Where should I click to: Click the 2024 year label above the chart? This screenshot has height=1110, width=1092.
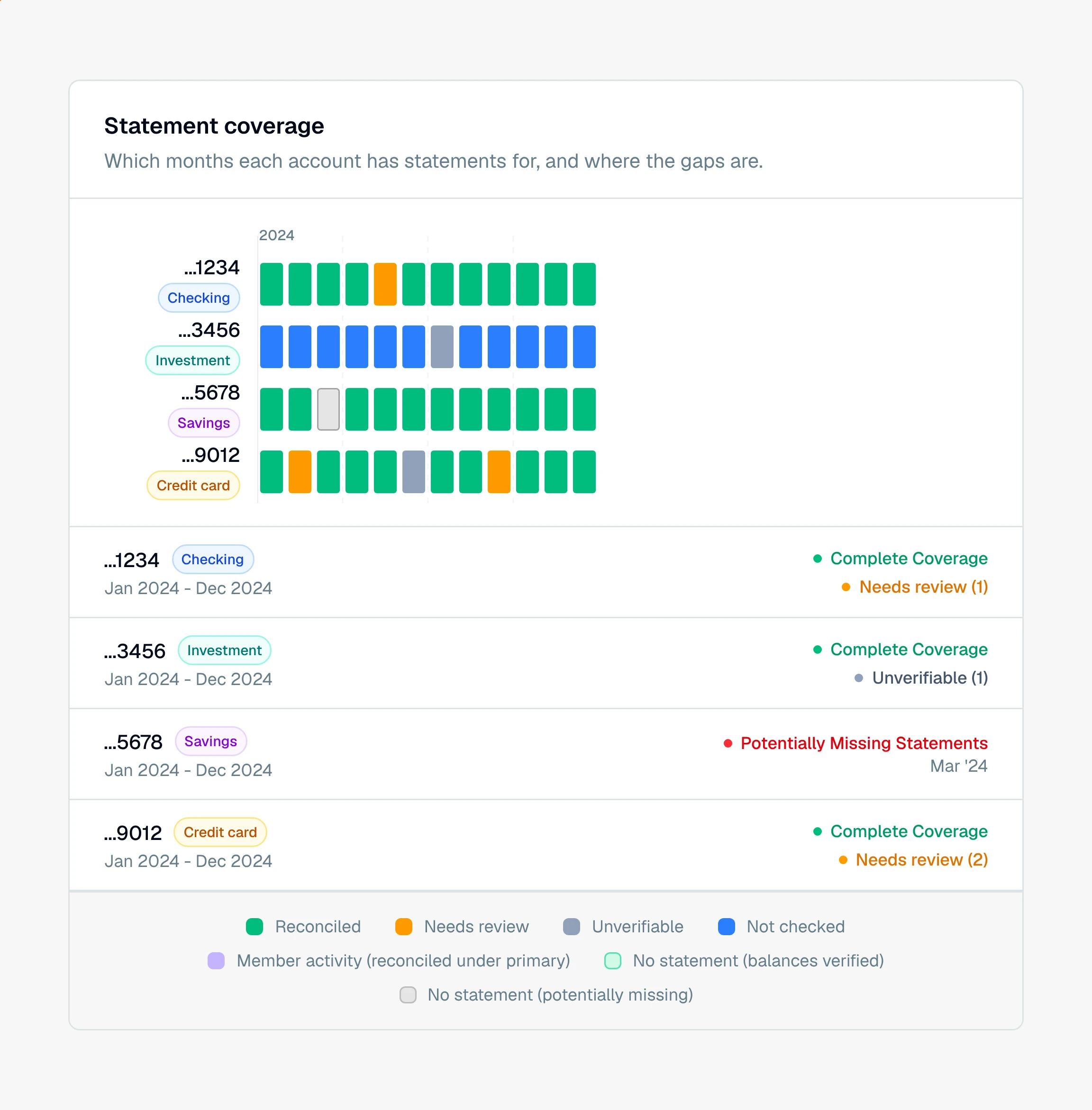pyautogui.click(x=276, y=235)
